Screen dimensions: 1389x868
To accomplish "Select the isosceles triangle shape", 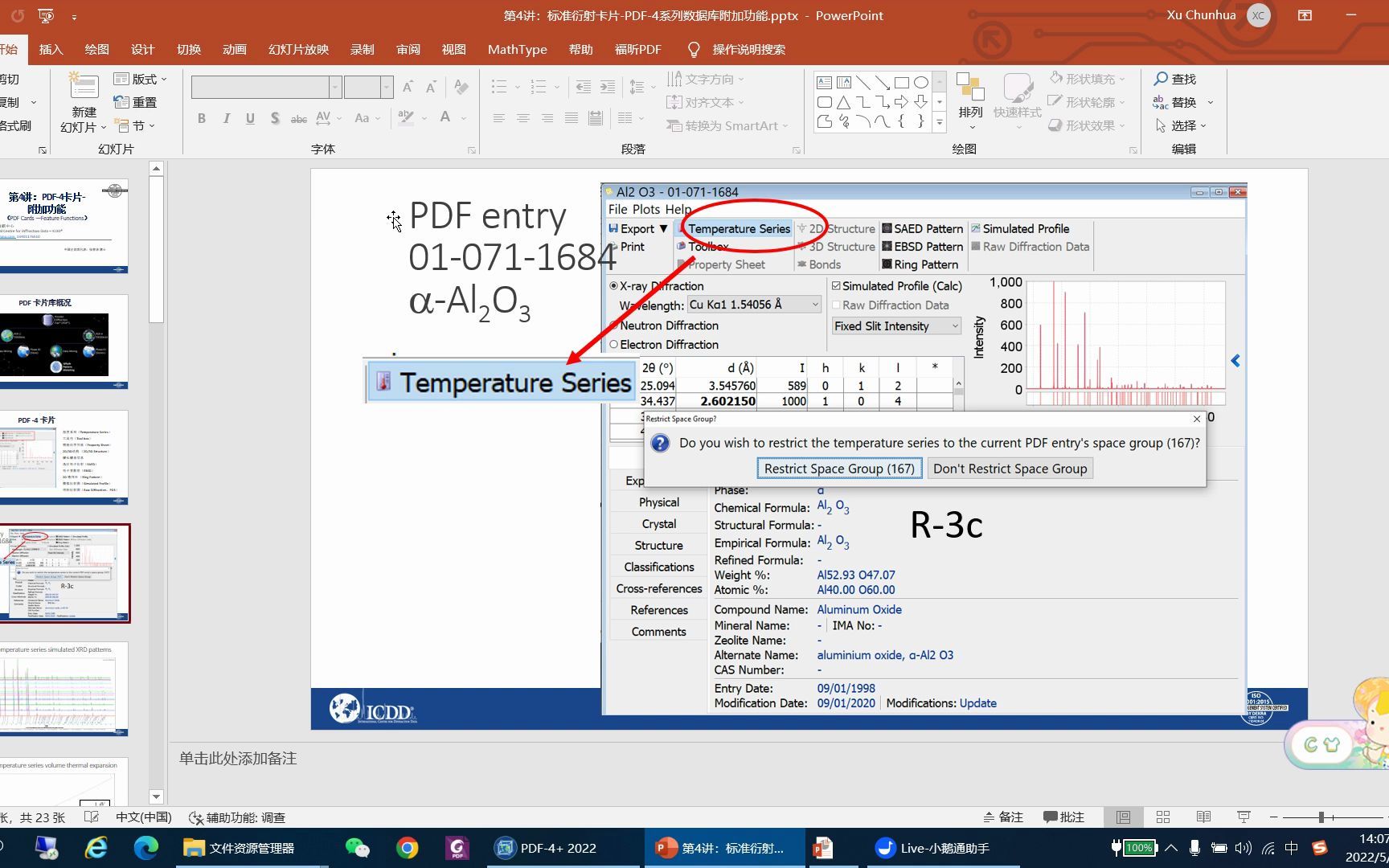I will point(844,102).
